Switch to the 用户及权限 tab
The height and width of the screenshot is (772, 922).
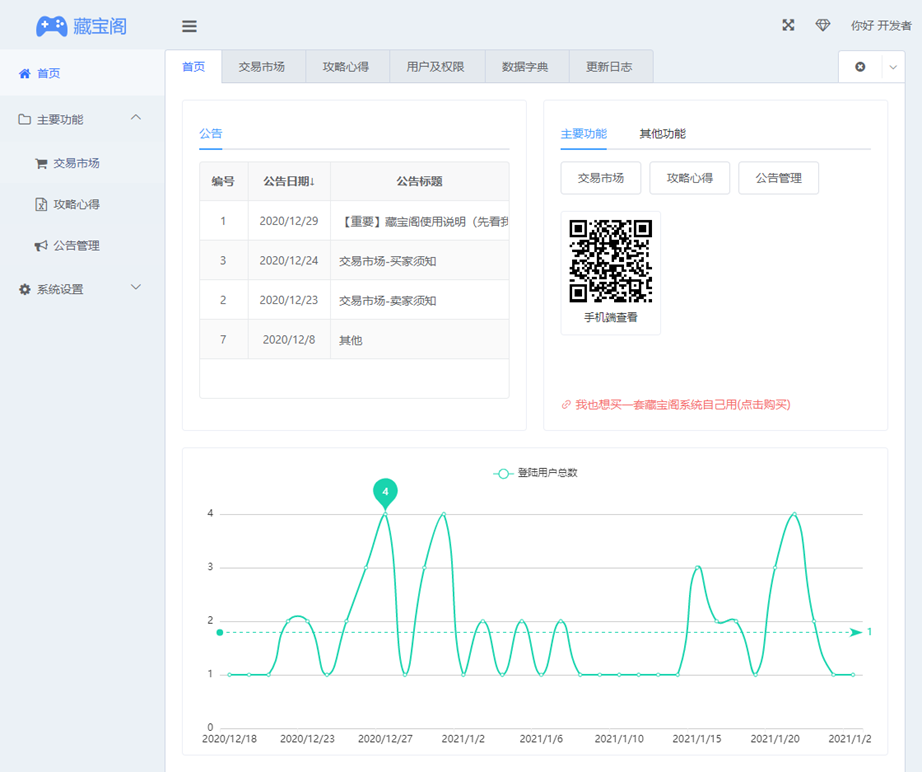pos(436,66)
